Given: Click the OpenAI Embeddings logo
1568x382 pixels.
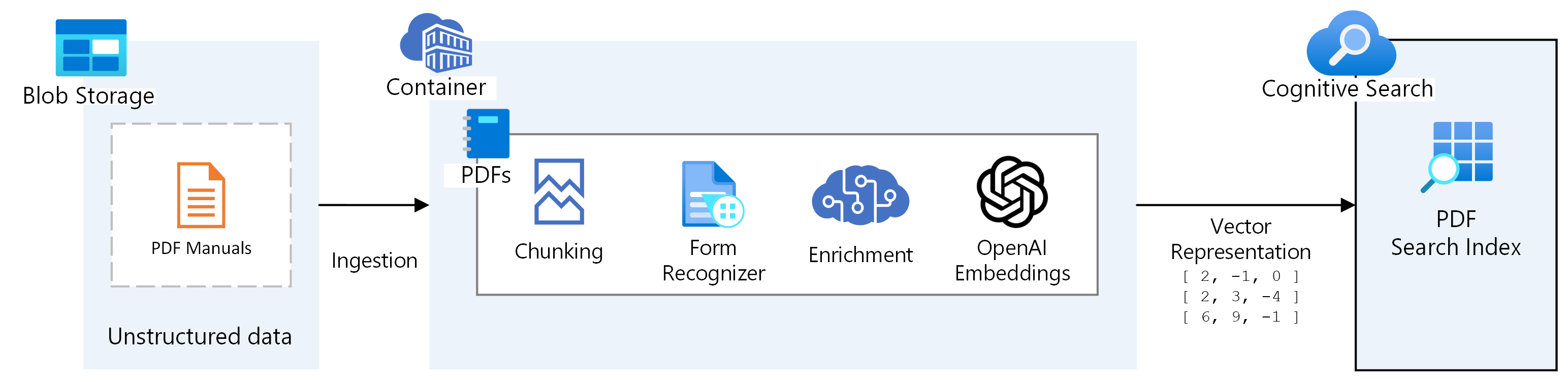Looking at the screenshot, I should click(x=1012, y=192).
